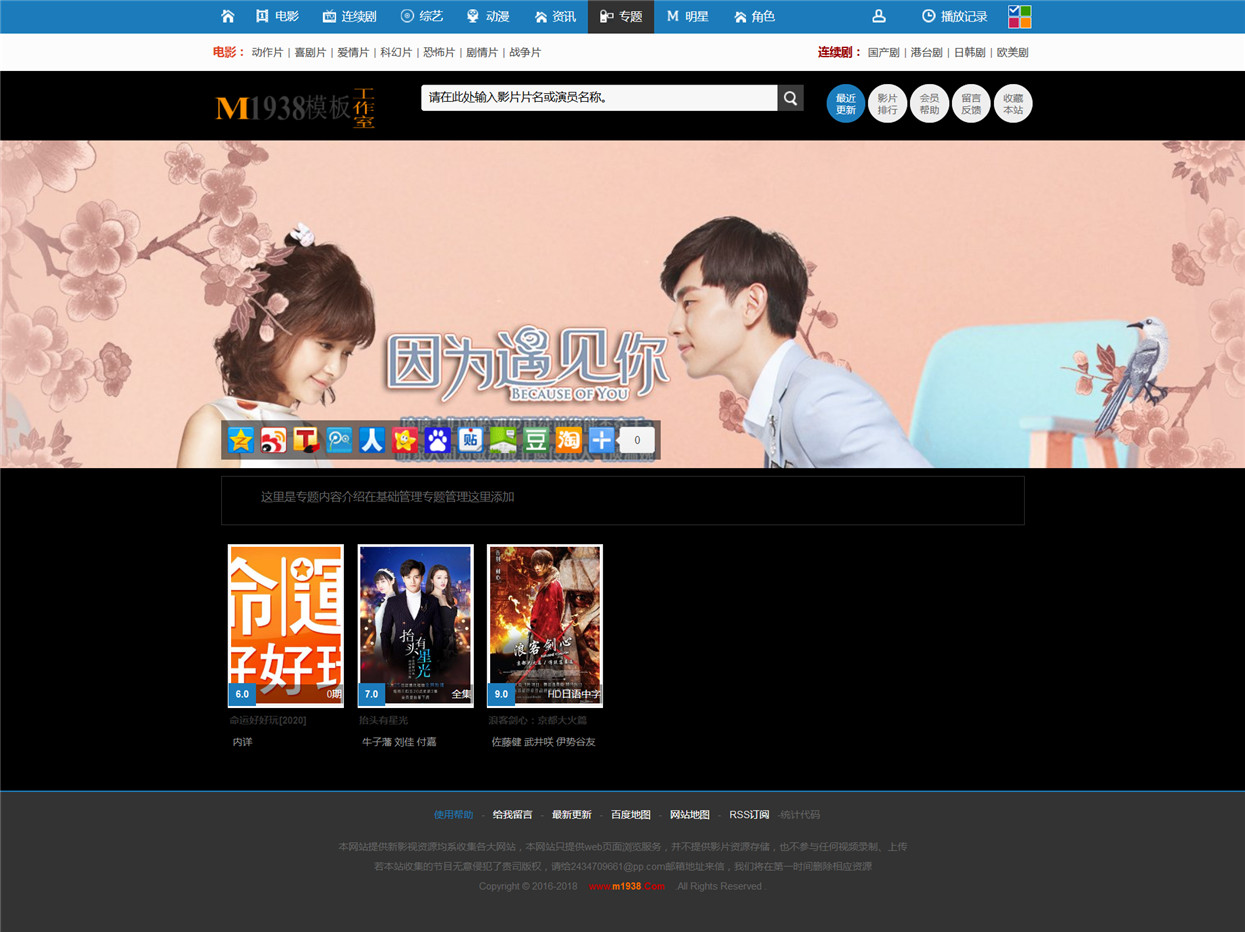Viewport: 1245px width, 932px height.
Task: Open more share options with the plus icon
Action: tap(601, 440)
